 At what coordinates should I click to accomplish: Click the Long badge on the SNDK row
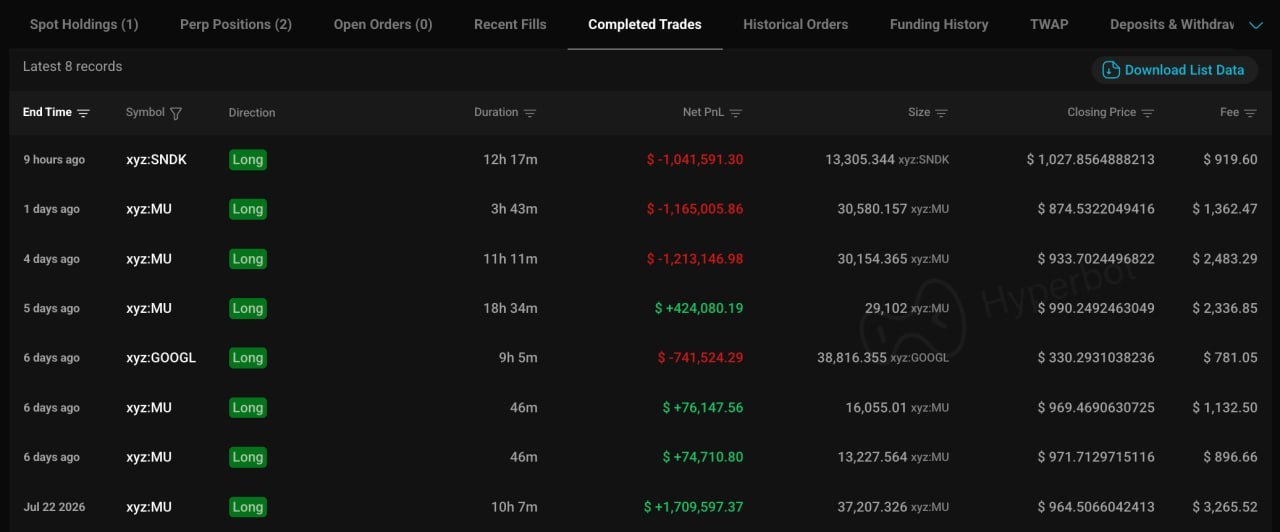tap(247, 160)
